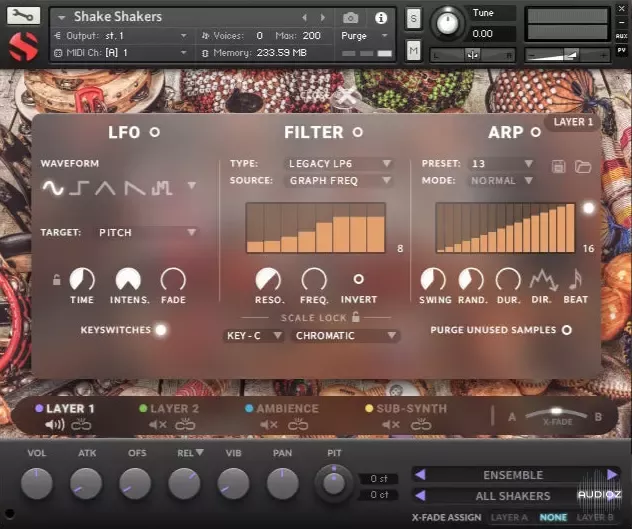Toggle the filter INVERT switch
Viewport: 632px width, 529px height.
(358, 279)
